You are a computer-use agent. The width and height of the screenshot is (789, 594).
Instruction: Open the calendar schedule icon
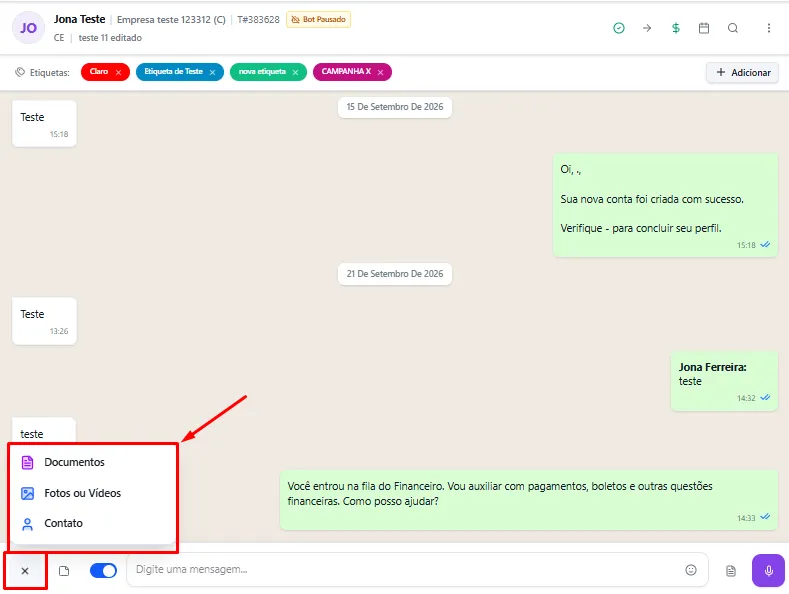pos(704,28)
